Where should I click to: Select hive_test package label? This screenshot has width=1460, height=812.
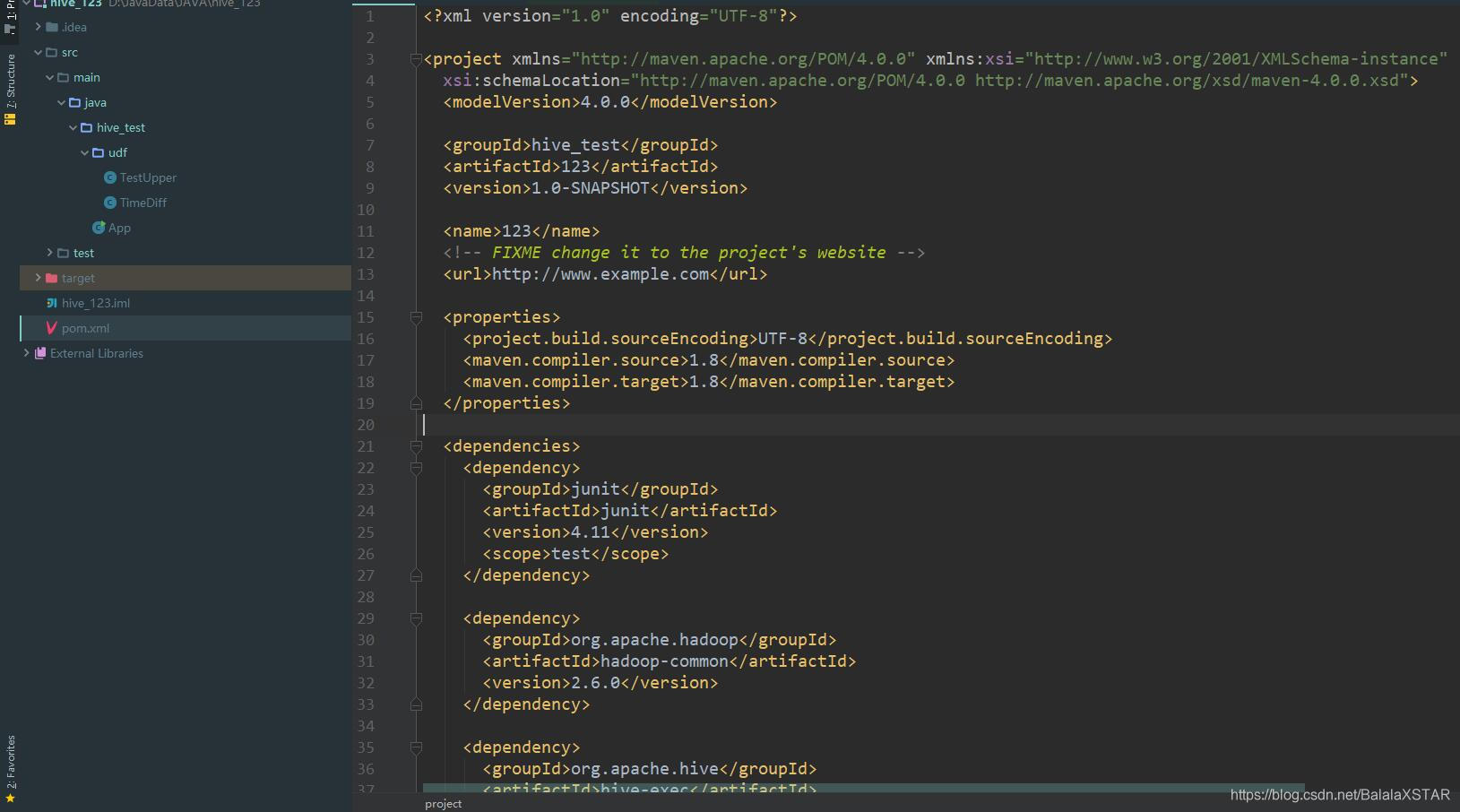pyautogui.click(x=121, y=127)
